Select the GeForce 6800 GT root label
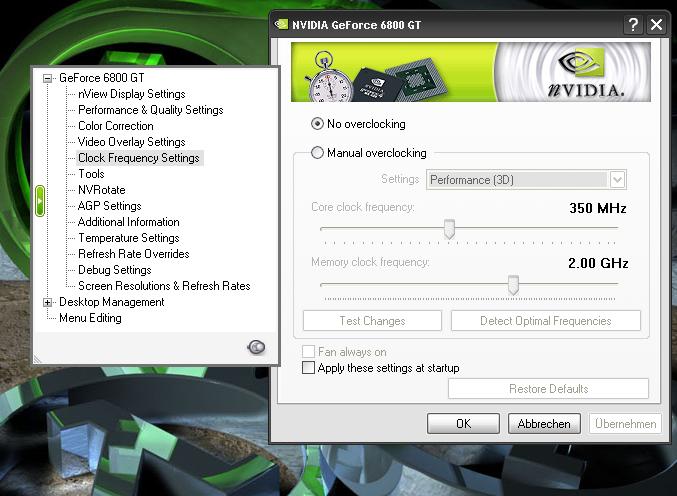 tap(102, 78)
